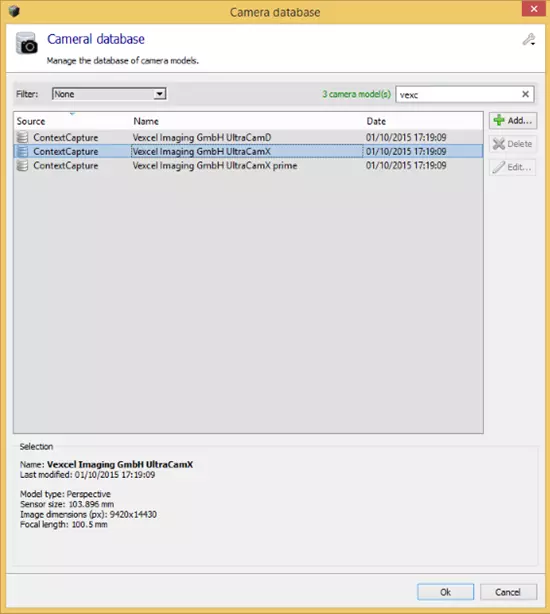Cancel the camera database dialog
Screen dimensions: 550x614
click(x=508, y=592)
